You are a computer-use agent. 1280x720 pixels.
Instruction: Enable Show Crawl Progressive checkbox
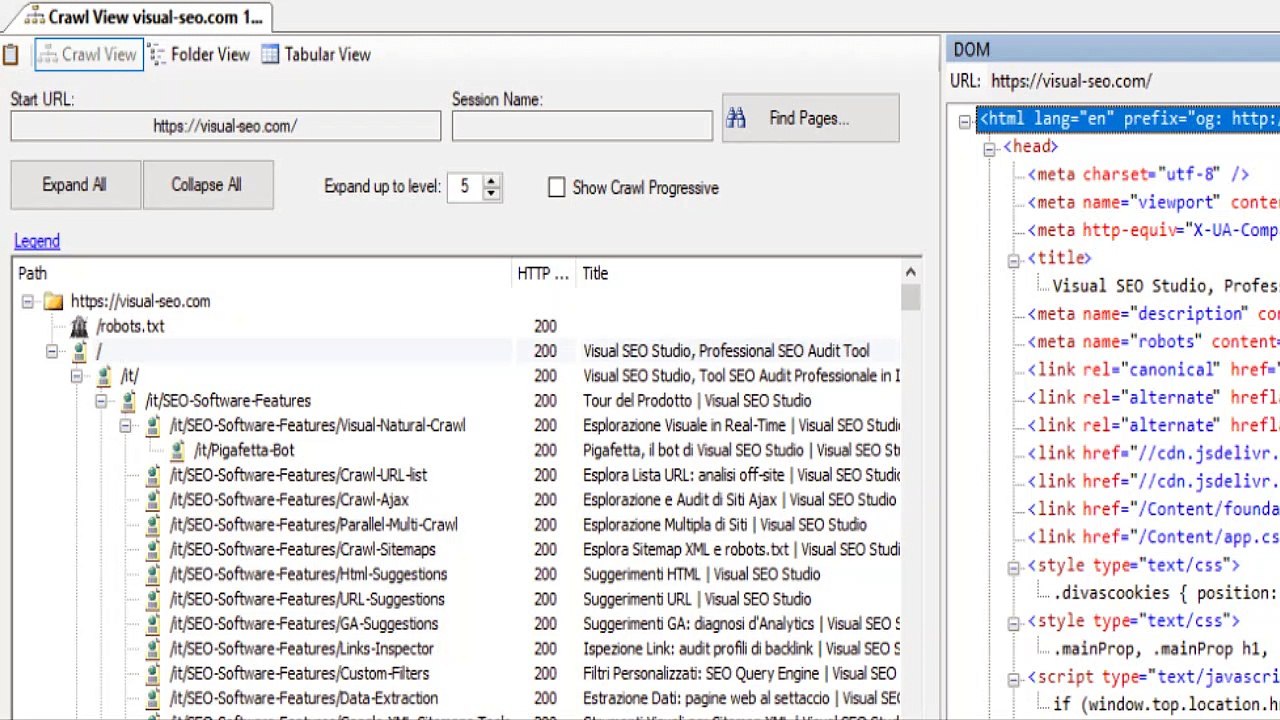pos(557,188)
